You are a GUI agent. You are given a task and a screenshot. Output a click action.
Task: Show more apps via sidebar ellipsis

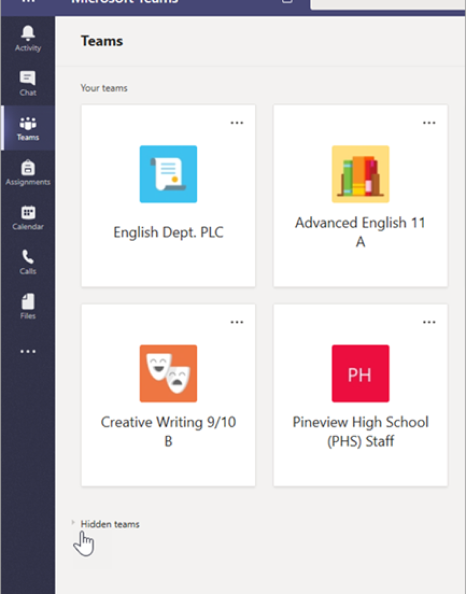(x=28, y=352)
